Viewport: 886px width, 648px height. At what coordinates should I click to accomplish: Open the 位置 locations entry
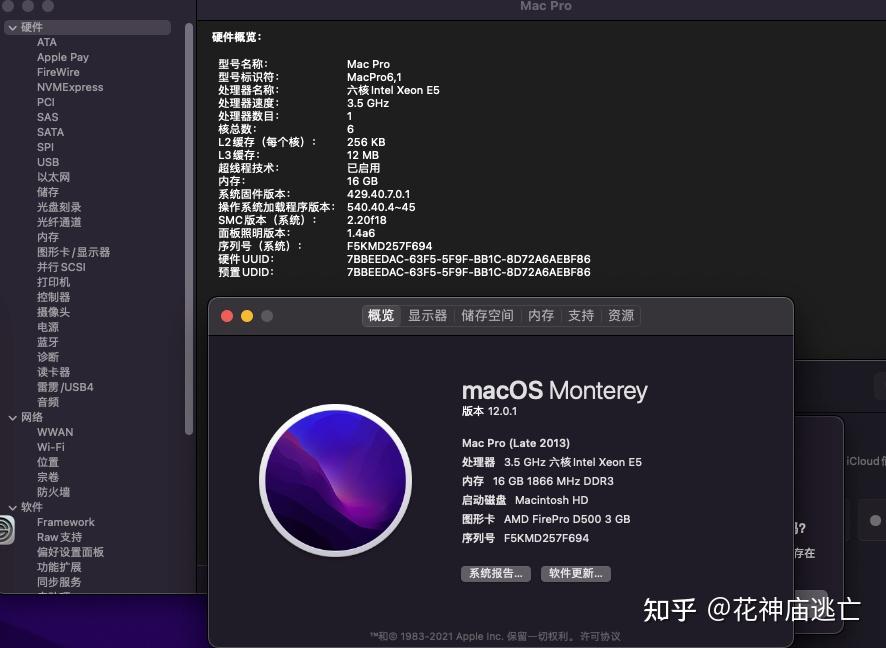tap(48, 462)
